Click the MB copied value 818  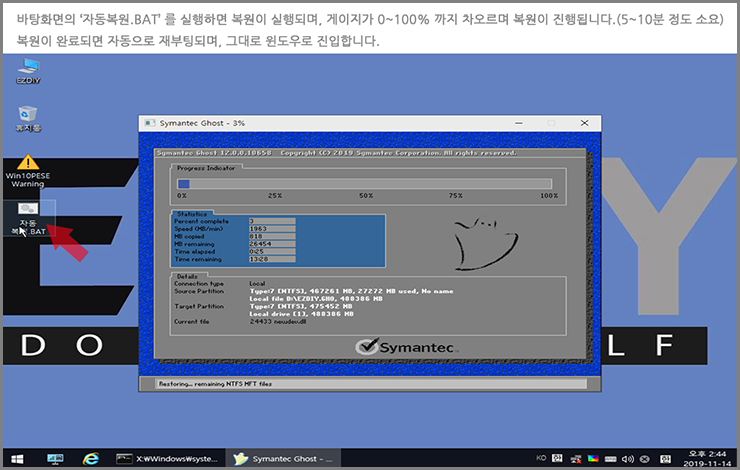[x=272, y=236]
